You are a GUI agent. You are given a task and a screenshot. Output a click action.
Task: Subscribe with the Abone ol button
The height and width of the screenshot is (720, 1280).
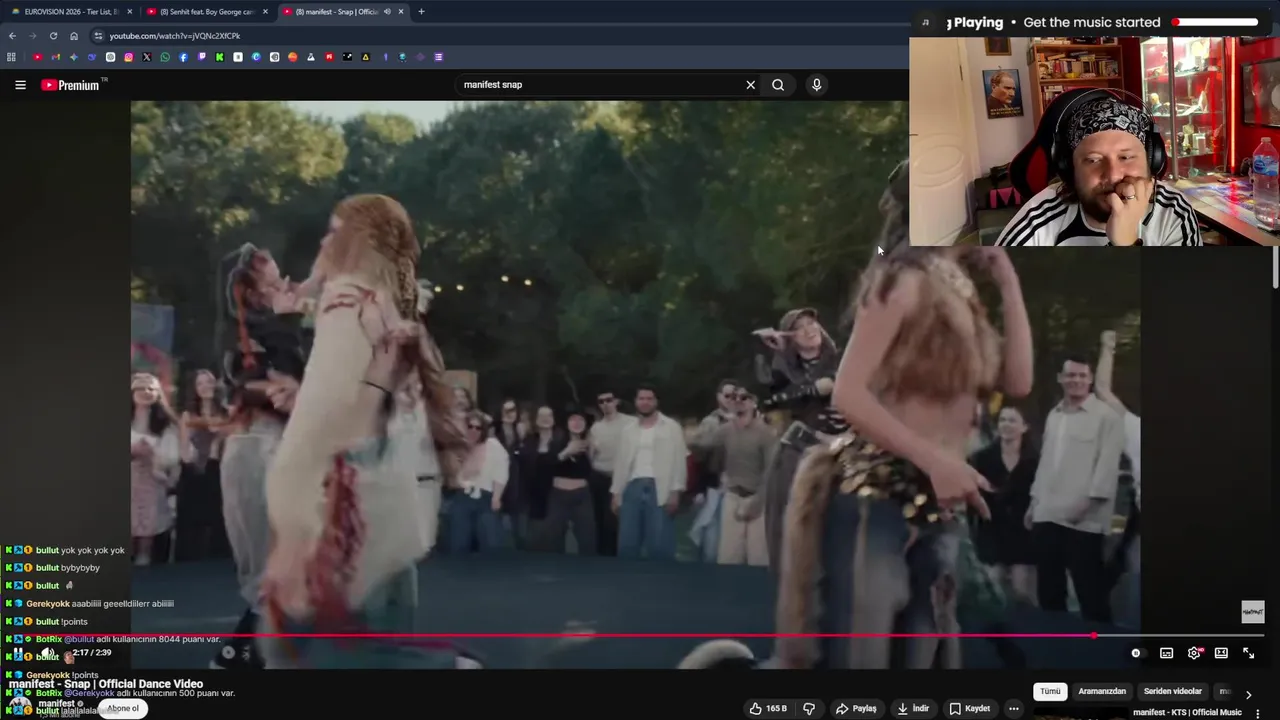coord(123,708)
